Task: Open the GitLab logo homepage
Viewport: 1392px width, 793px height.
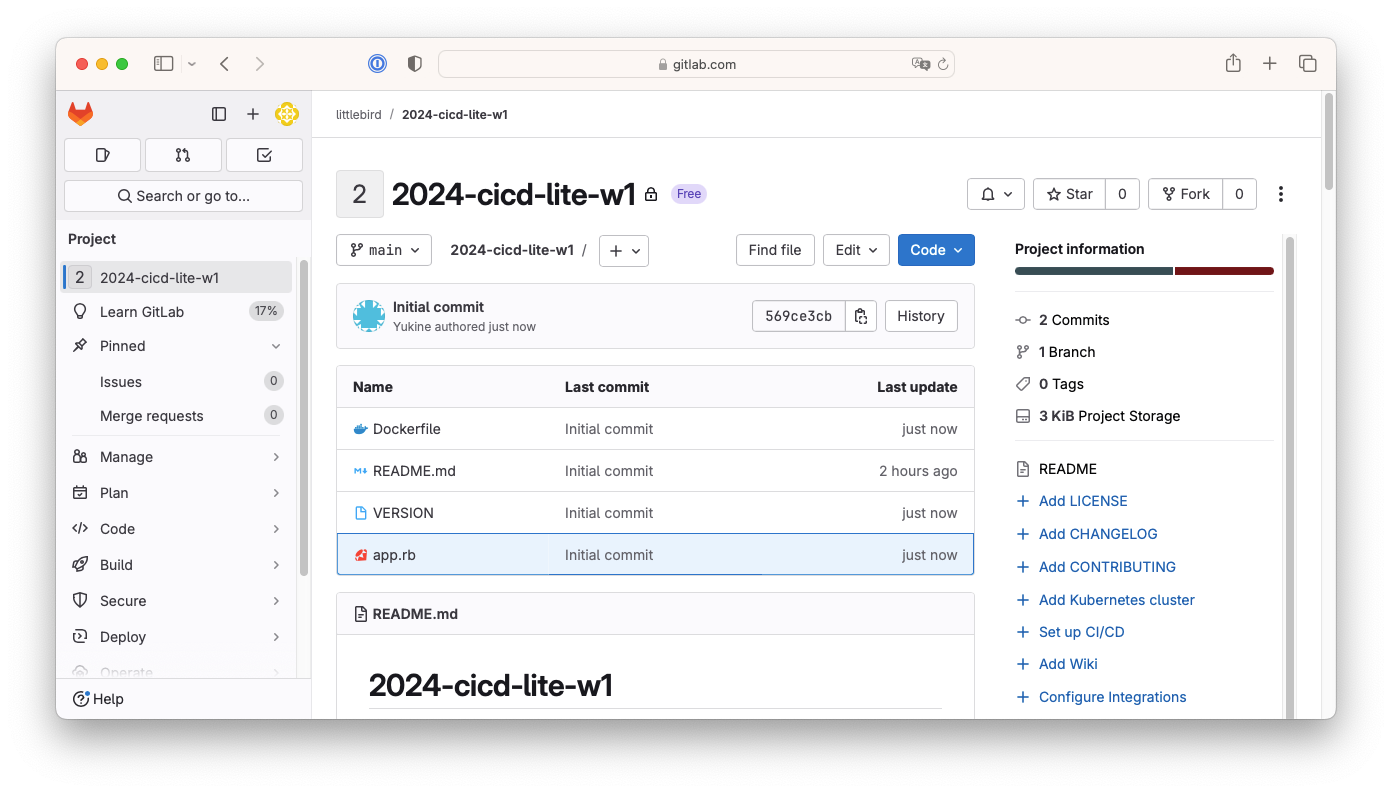Action: click(x=81, y=114)
